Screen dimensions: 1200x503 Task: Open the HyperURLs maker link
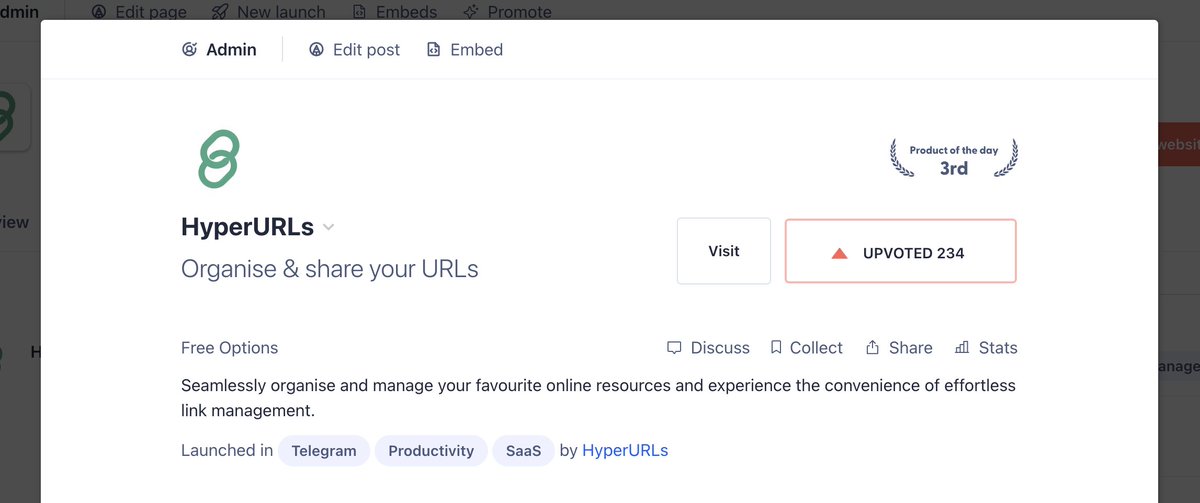[625, 451]
